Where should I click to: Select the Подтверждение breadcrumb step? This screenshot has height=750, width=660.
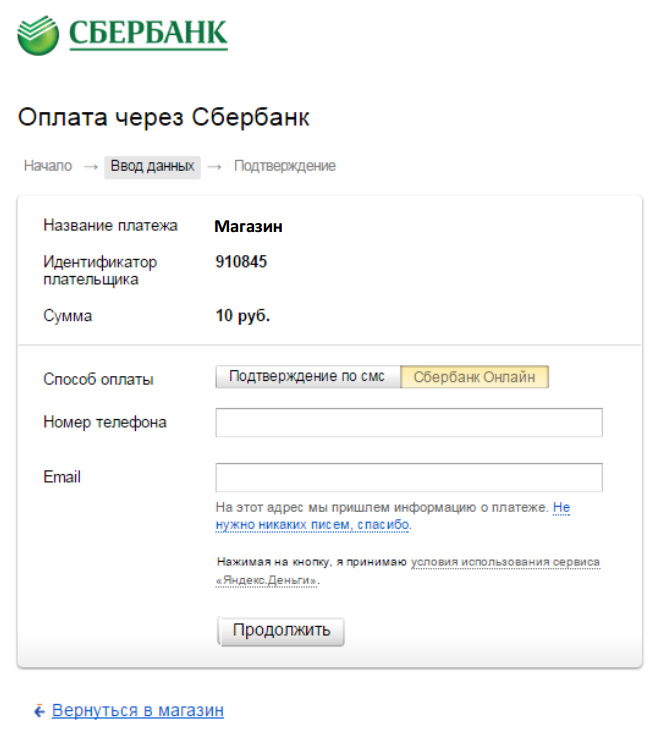pos(285,166)
